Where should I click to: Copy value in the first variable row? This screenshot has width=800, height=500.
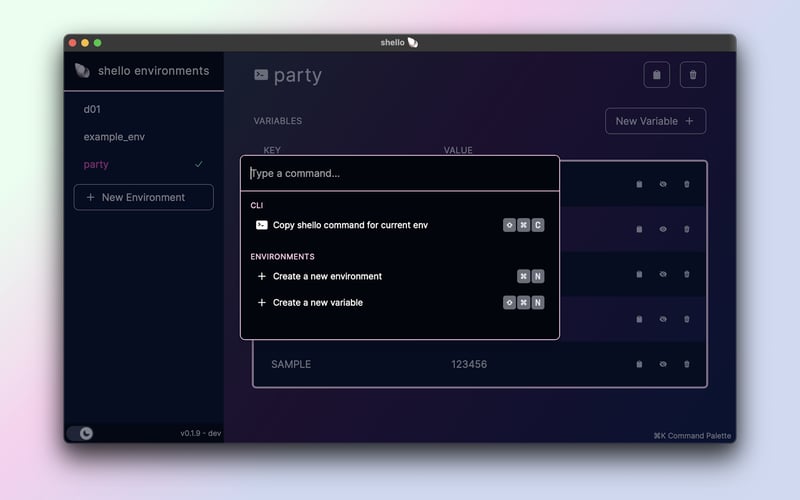(639, 184)
